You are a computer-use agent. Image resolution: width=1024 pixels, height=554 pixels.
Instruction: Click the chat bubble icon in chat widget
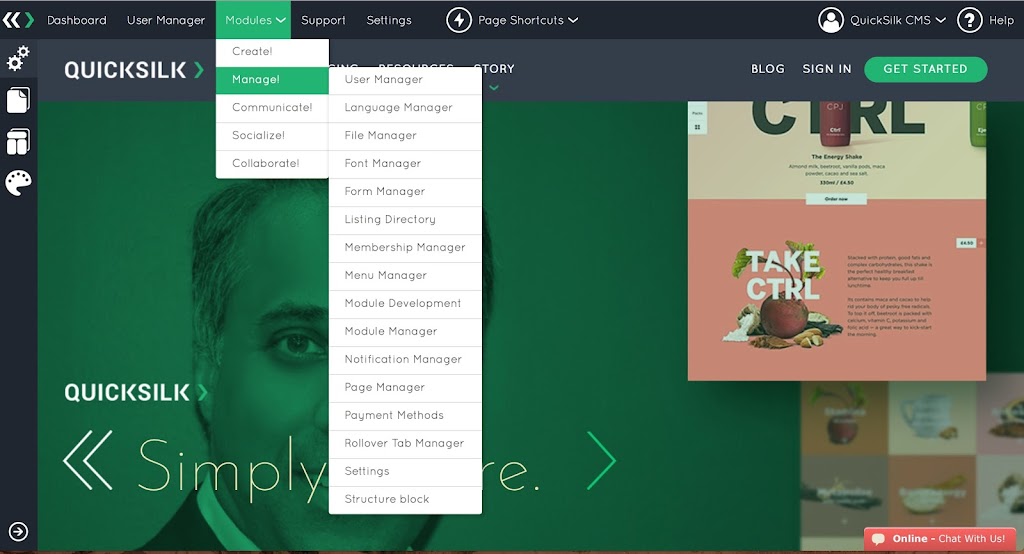coord(878,539)
